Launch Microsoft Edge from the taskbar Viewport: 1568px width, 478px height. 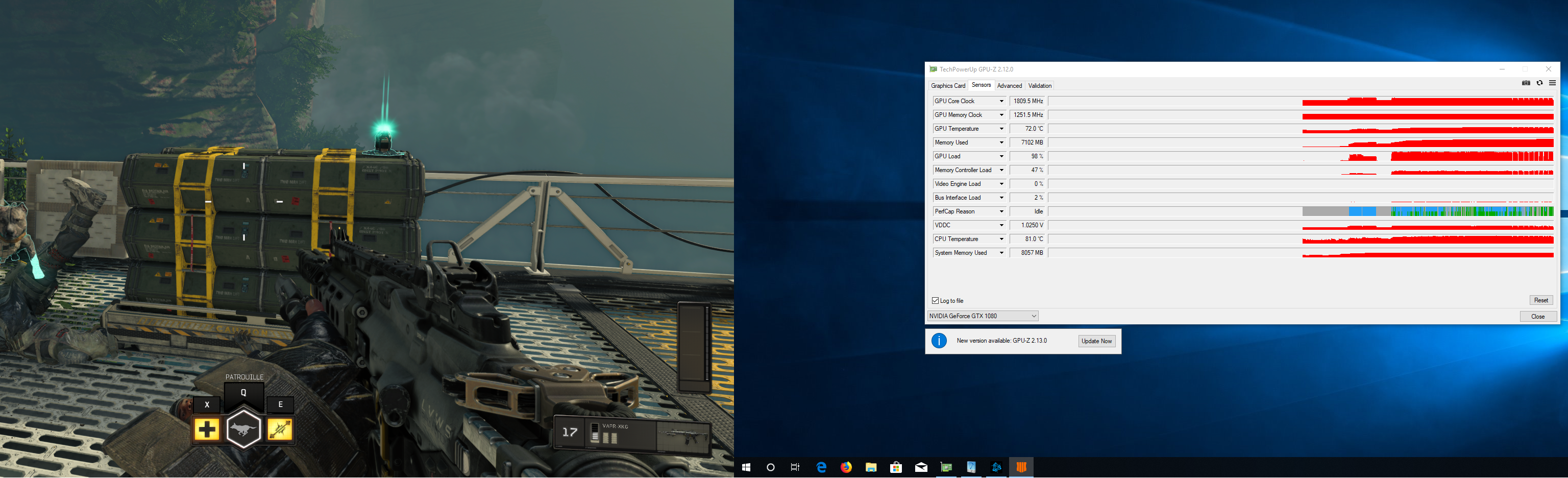[822, 468]
